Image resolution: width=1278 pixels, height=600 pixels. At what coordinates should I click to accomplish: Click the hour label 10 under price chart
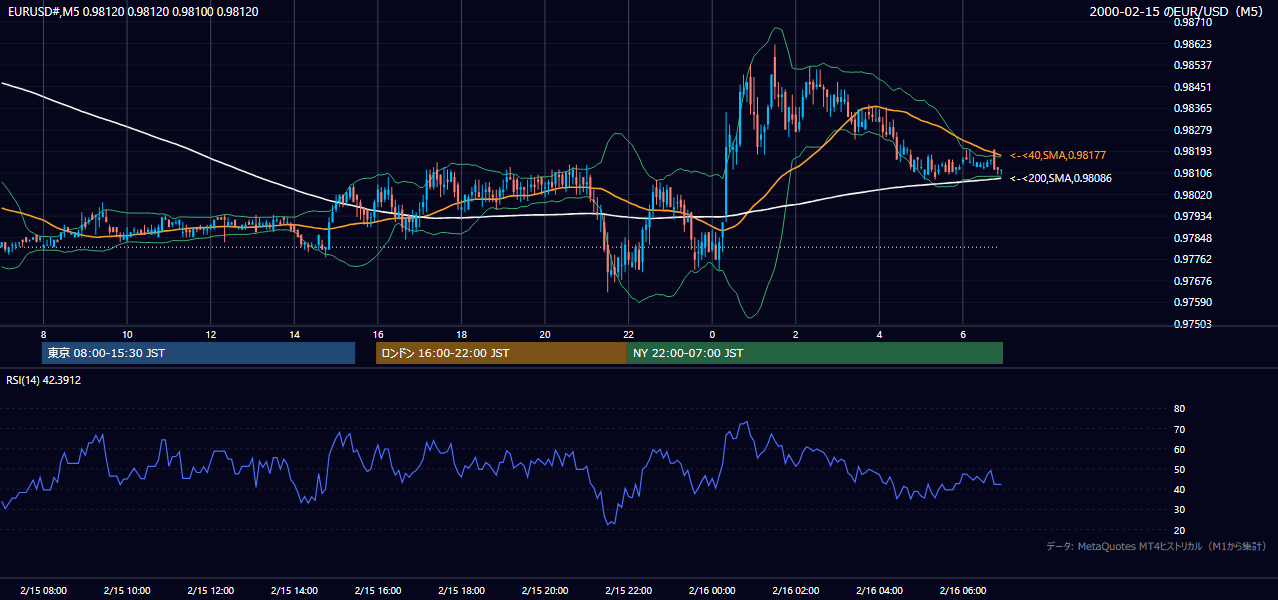[x=127, y=334]
